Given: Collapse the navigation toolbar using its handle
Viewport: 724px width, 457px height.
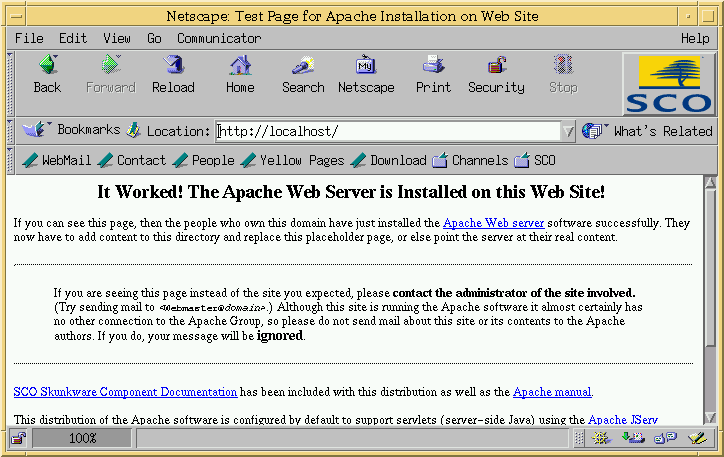Looking at the screenshot, I should point(11,84).
